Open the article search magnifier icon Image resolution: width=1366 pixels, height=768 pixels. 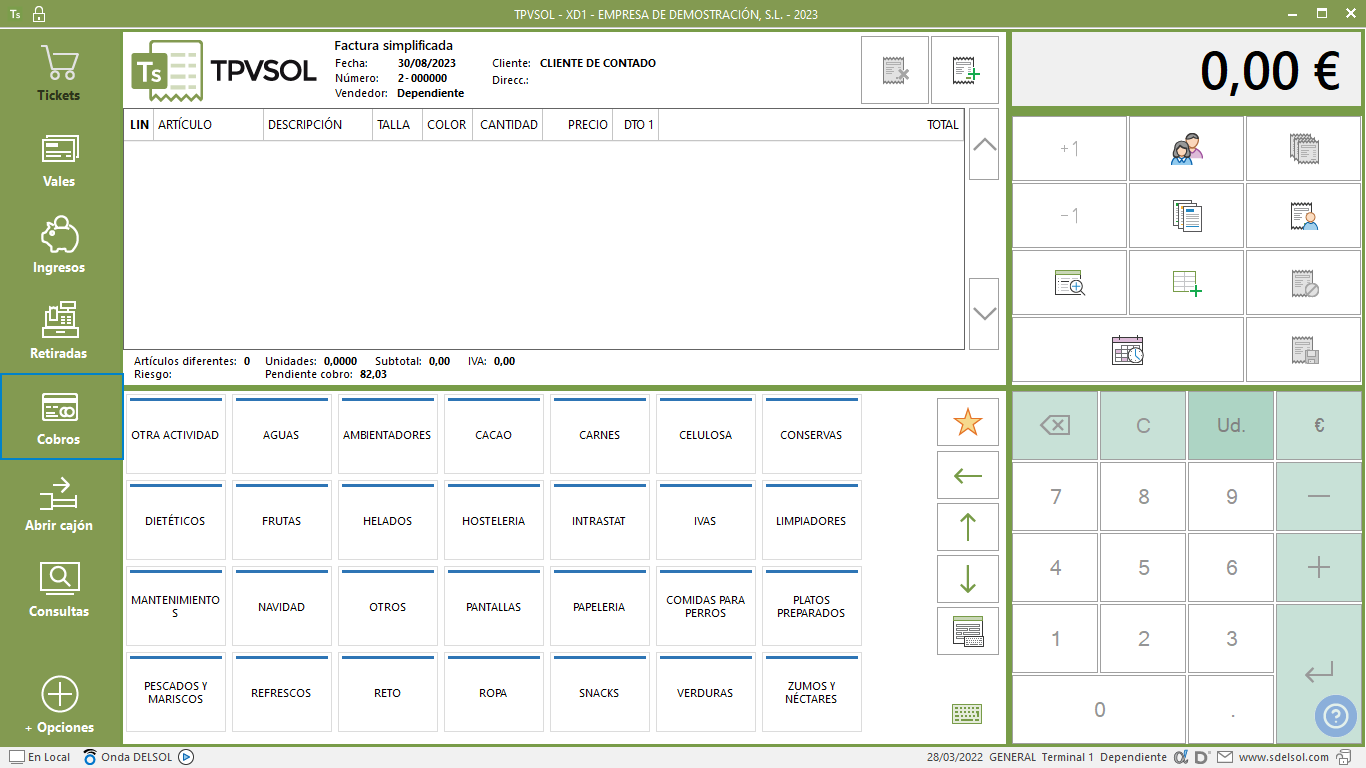tap(1069, 283)
